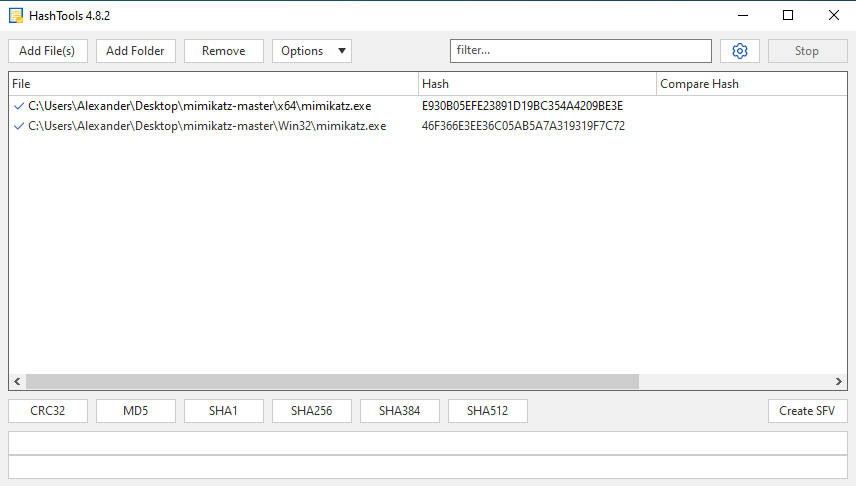856x486 pixels.
Task: Click the HashTools app icon in title bar
Action: [16, 16]
